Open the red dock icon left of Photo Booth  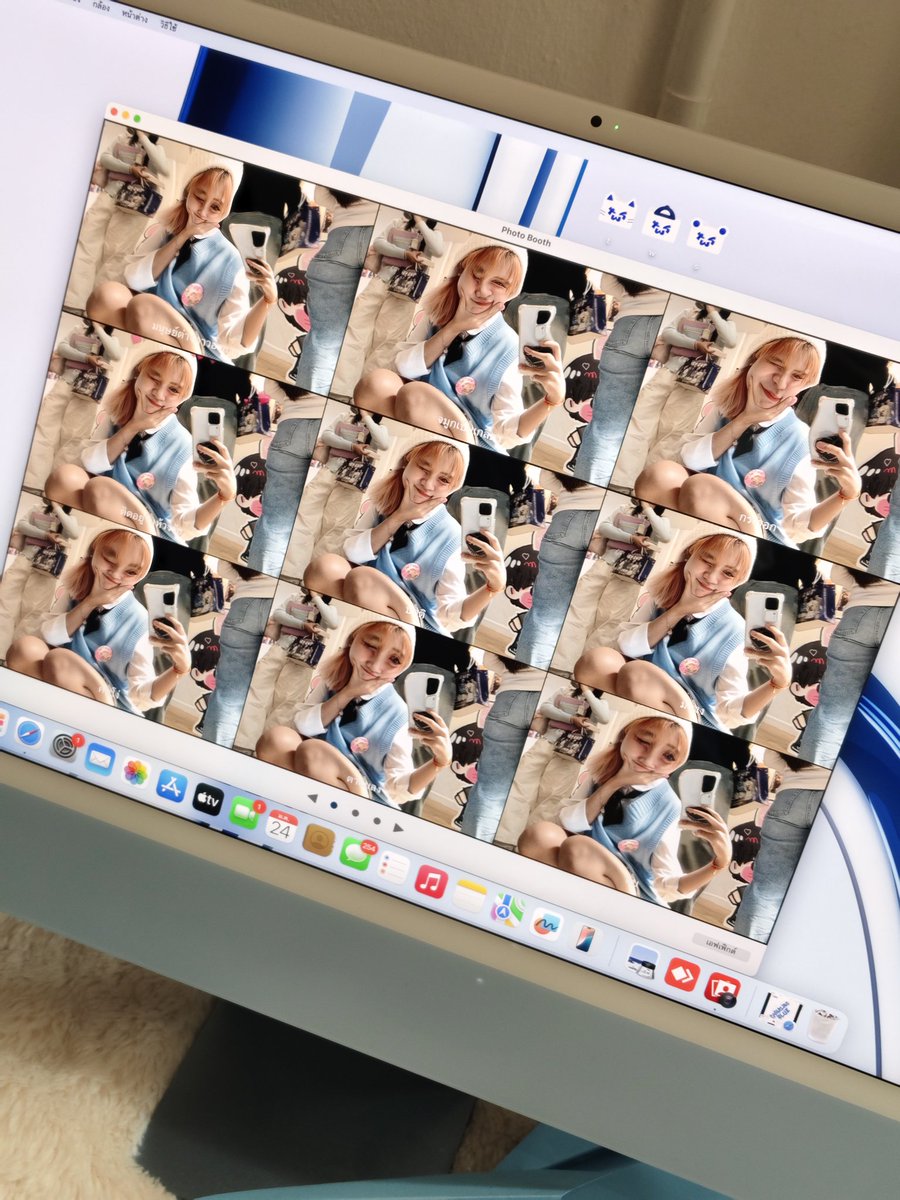click(682, 975)
